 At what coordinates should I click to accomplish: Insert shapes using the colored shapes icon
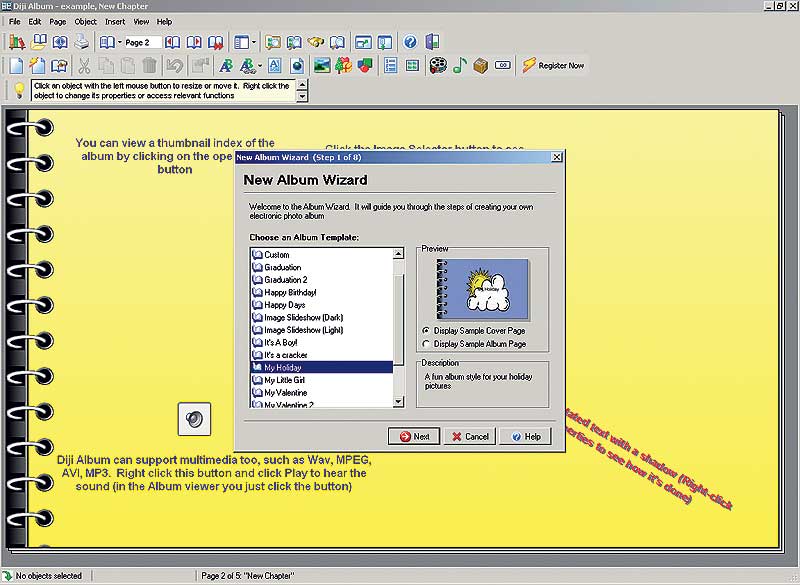[365, 65]
